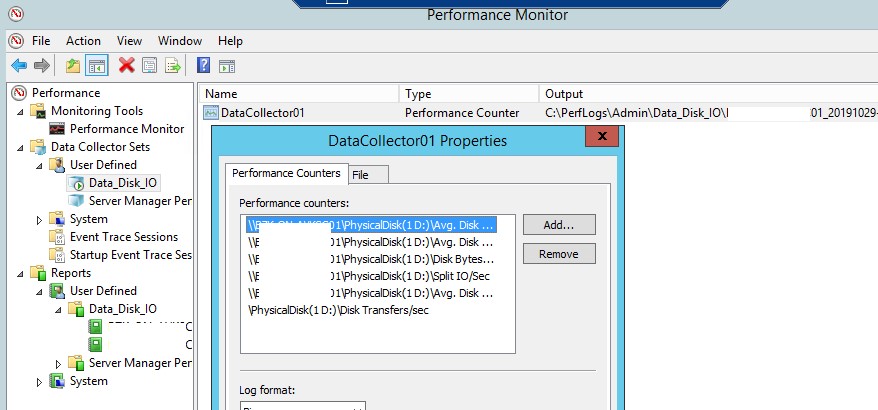Select the Split IO/Sec counter entry
This screenshot has width=878, height=410.
[x=369, y=276]
